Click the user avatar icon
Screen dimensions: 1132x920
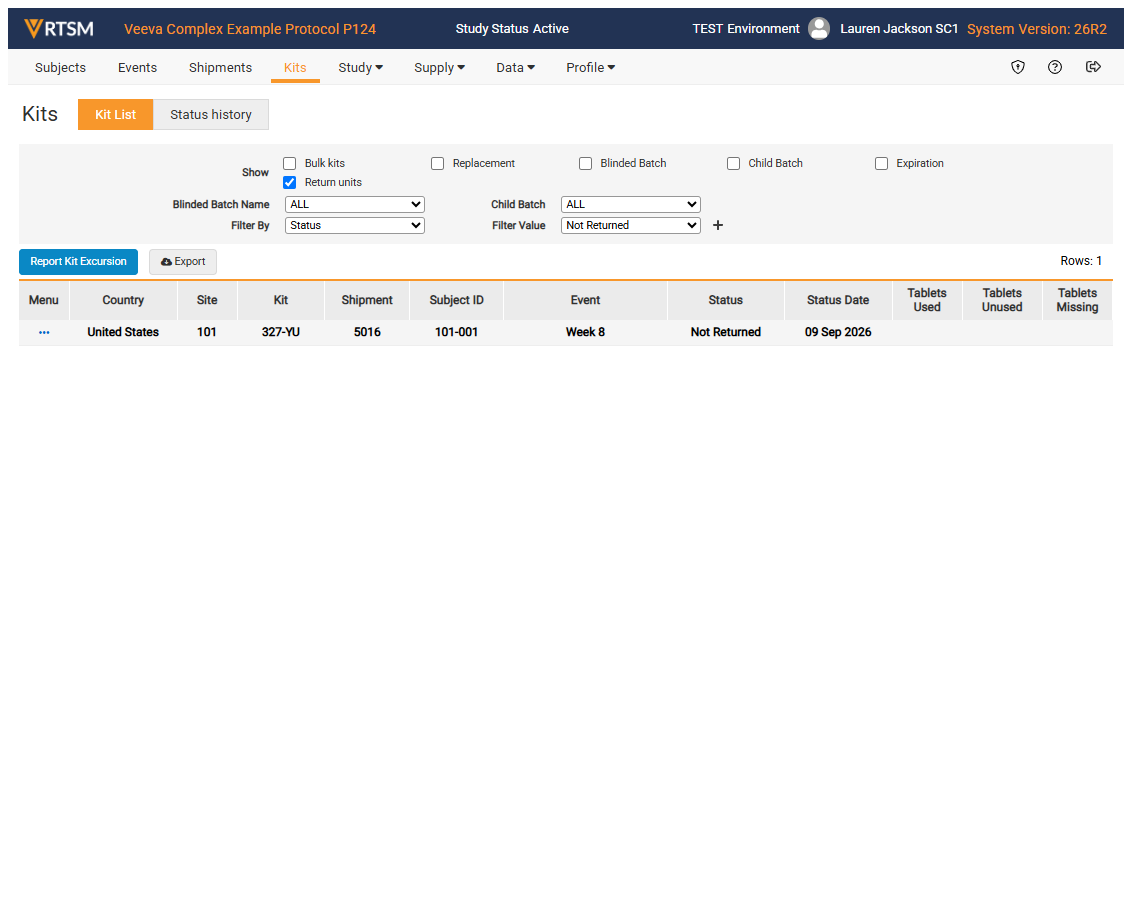819,29
